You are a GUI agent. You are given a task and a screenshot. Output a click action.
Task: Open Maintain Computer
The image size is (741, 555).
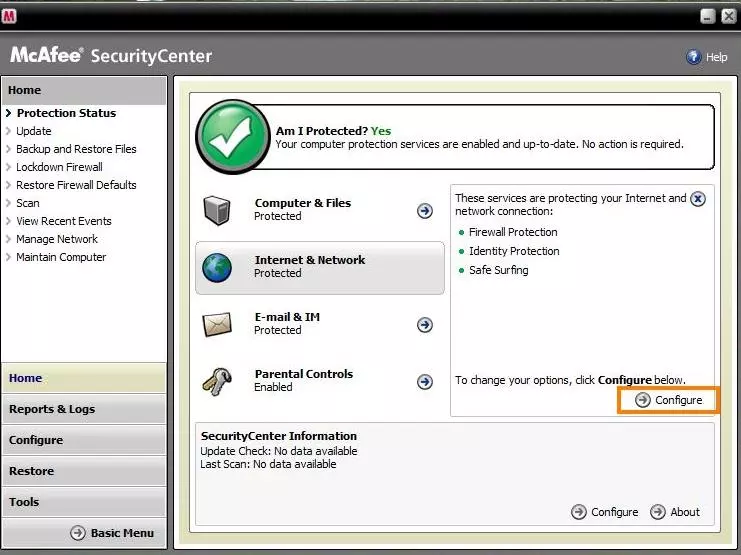tap(61, 257)
